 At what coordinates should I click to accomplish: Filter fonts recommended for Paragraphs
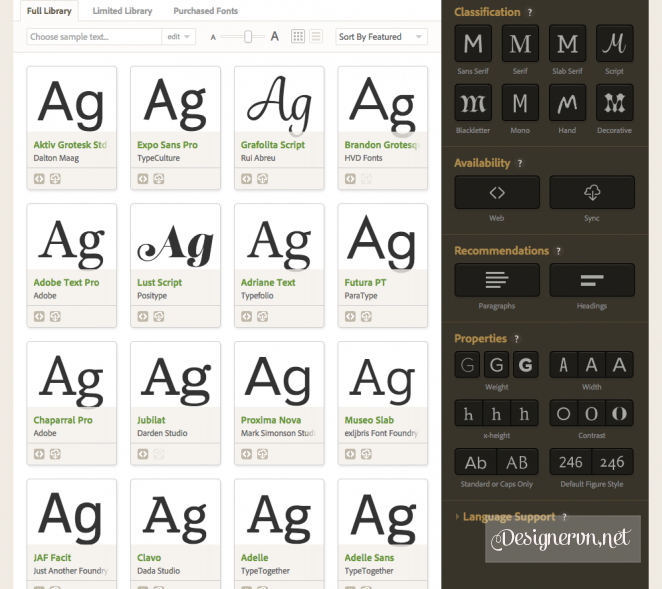[x=497, y=280]
